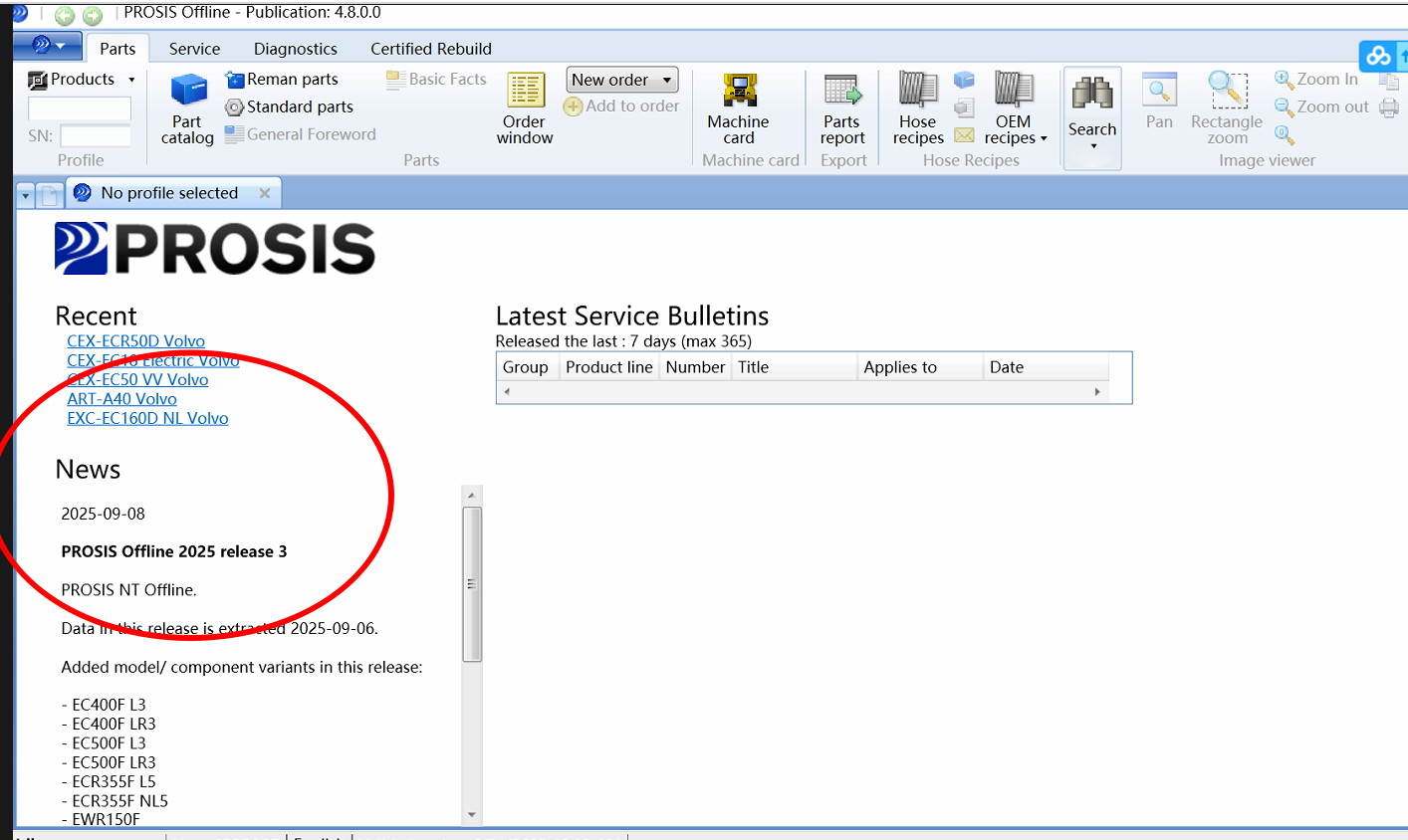Open Hose recipes
This screenshot has width=1408, height=840.
[917, 108]
